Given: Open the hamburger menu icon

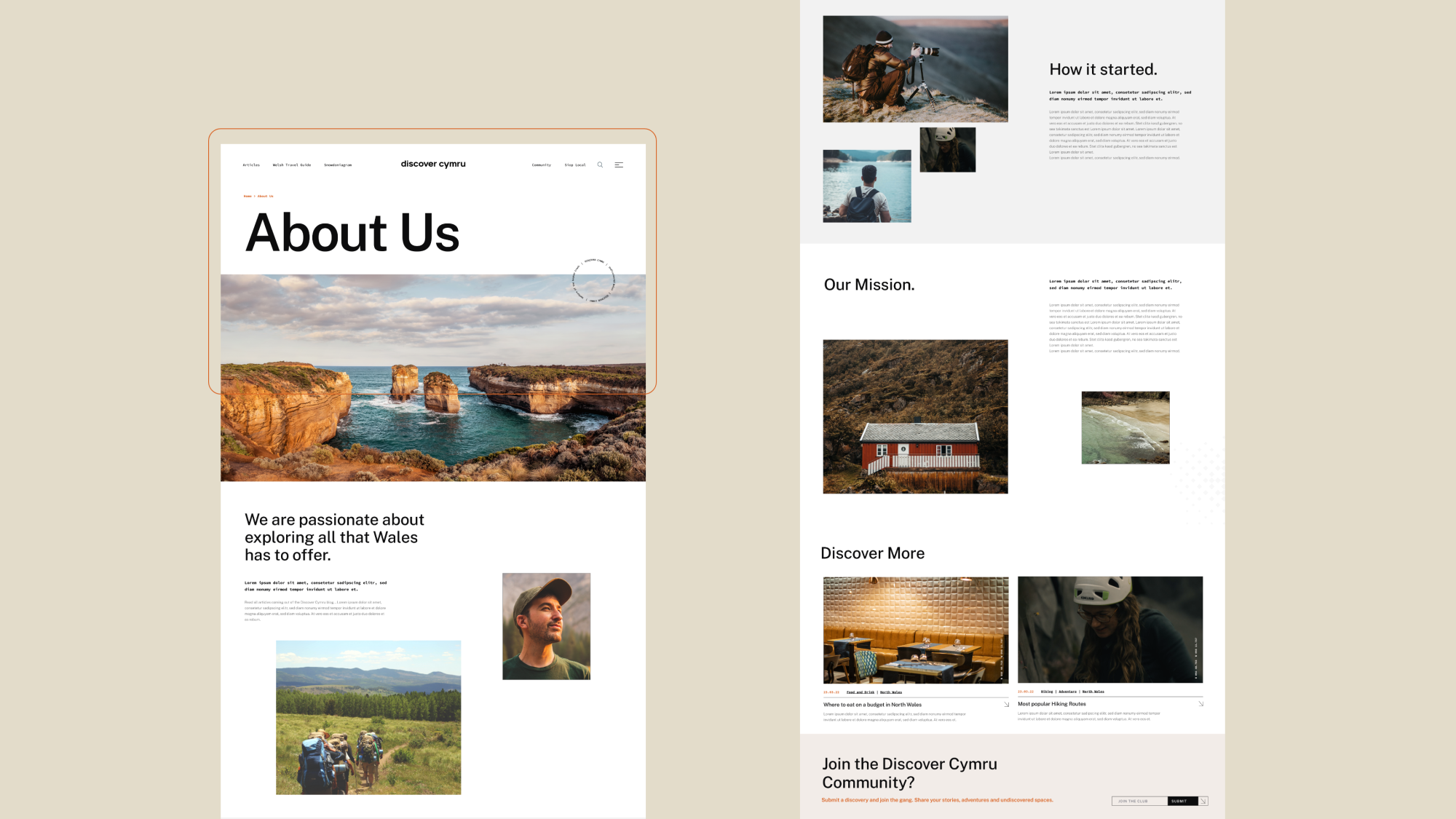Looking at the screenshot, I should tap(619, 165).
